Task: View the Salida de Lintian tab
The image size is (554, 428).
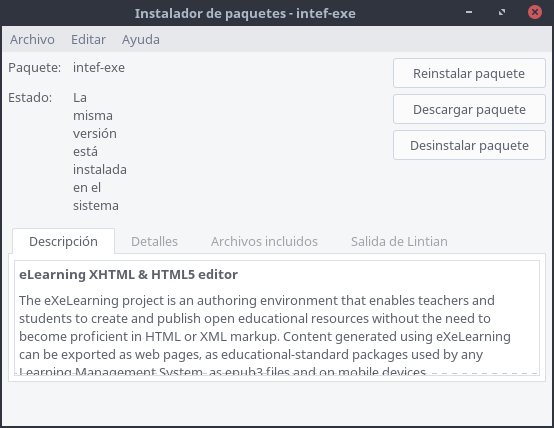Action: coord(399,241)
